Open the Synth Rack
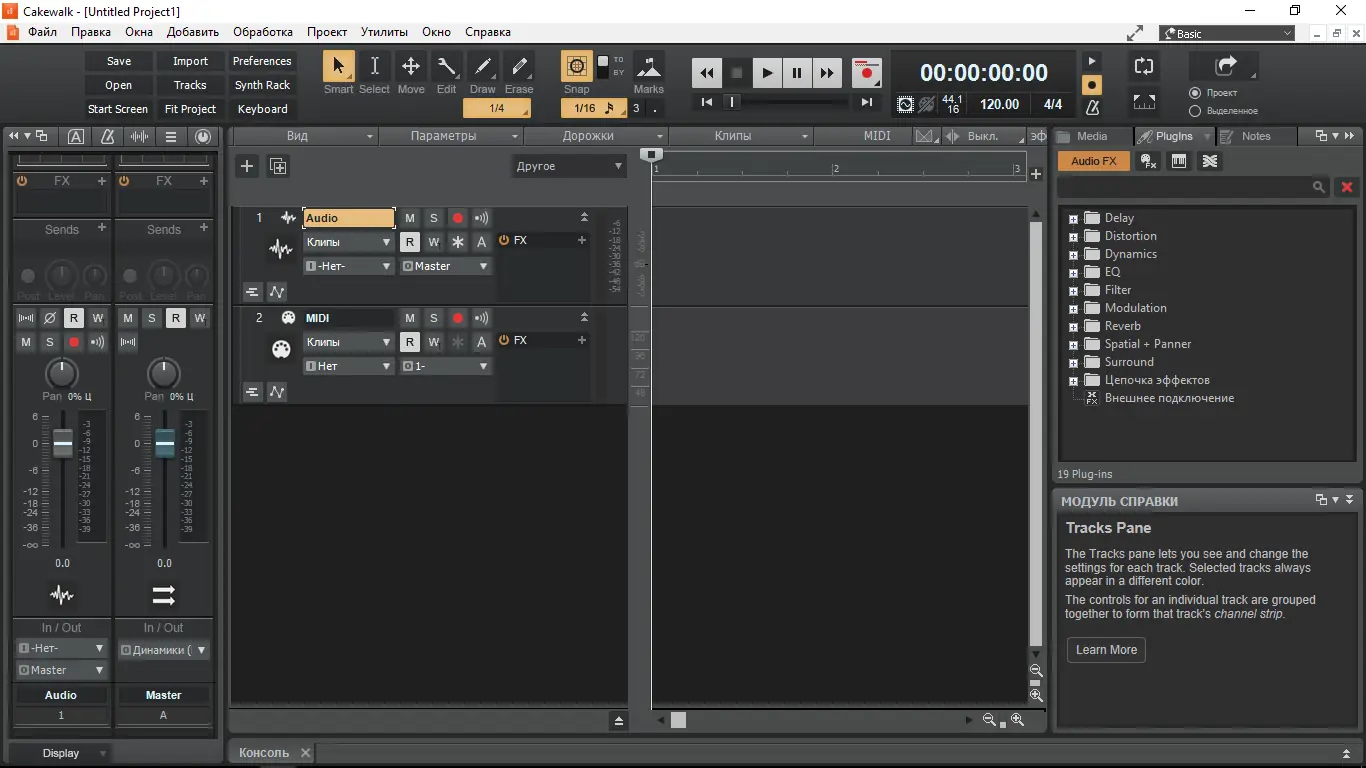Image resolution: width=1366 pixels, height=768 pixels. 262,84
